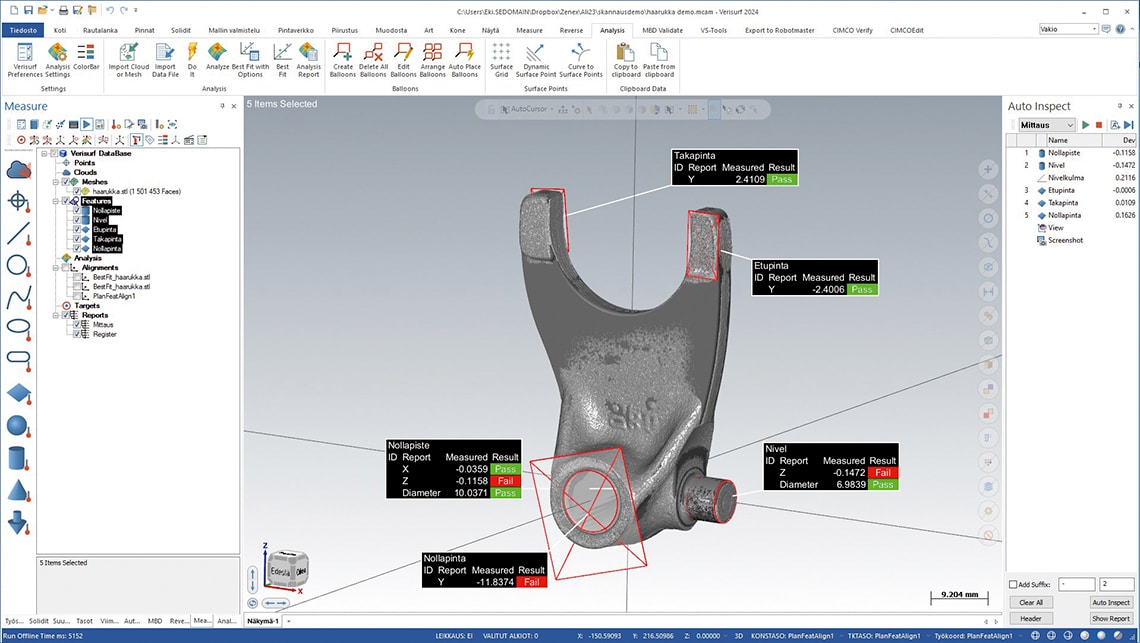The width and height of the screenshot is (1140, 643).
Task: Open Analysis Settings
Action: click(x=57, y=60)
